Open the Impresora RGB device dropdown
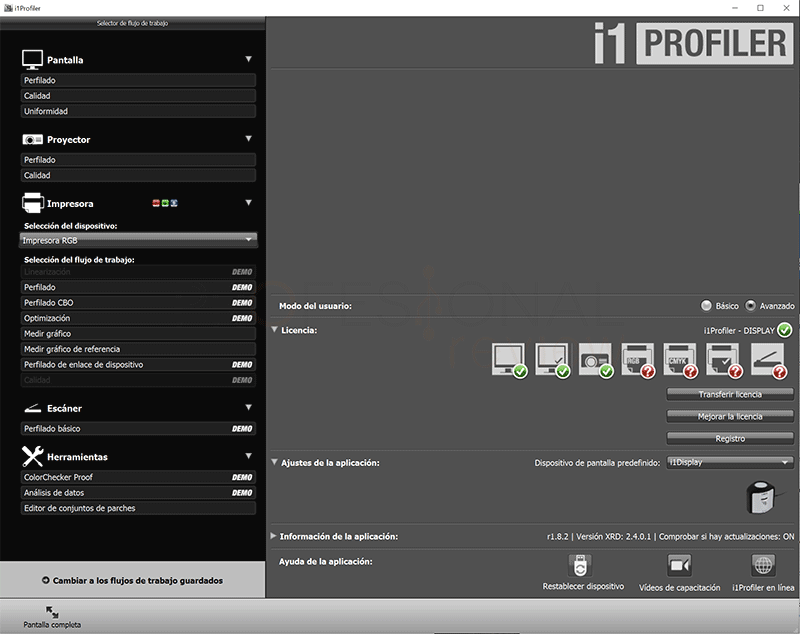800x634 pixels. [138, 240]
